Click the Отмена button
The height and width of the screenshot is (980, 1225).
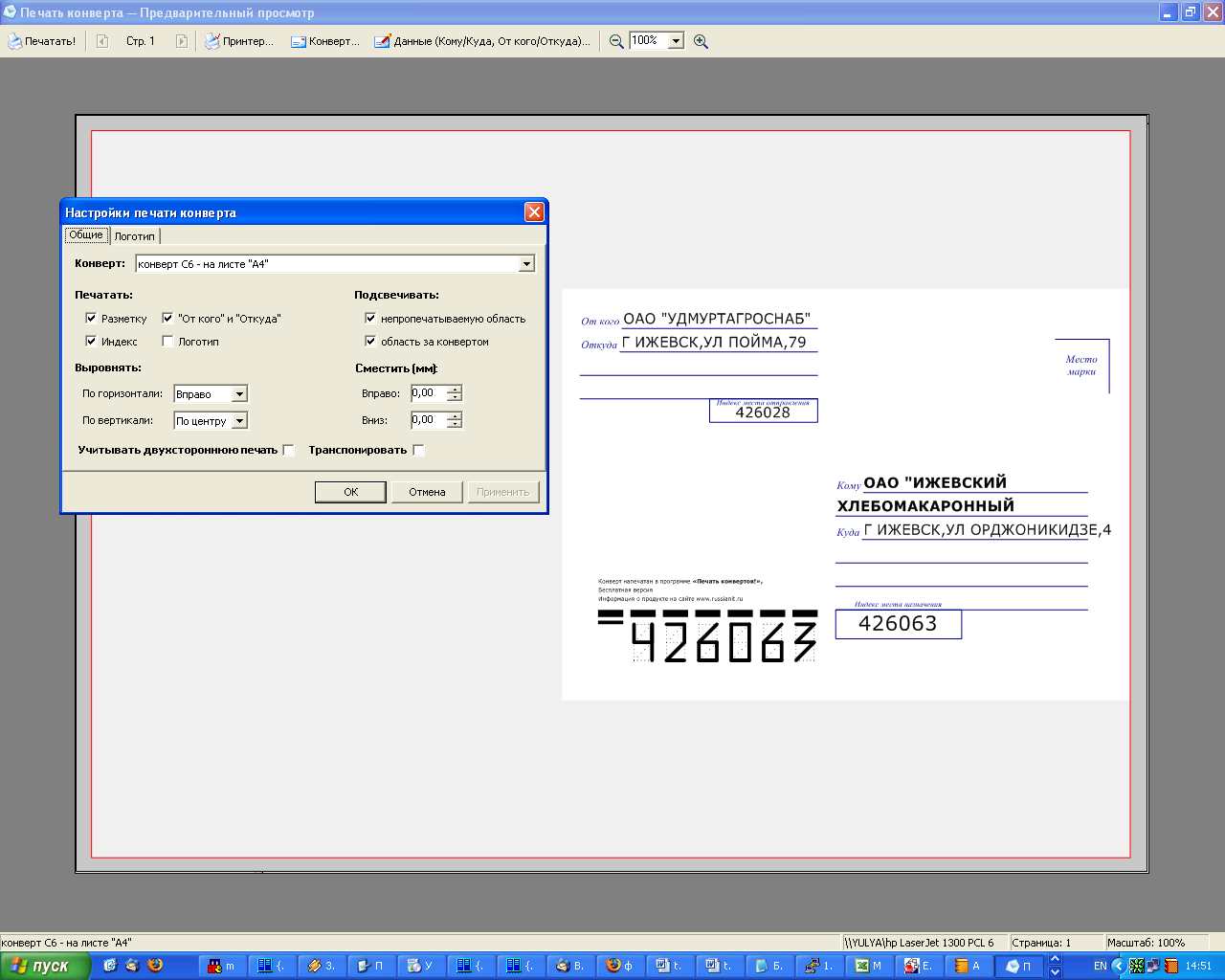pyautogui.click(x=427, y=492)
